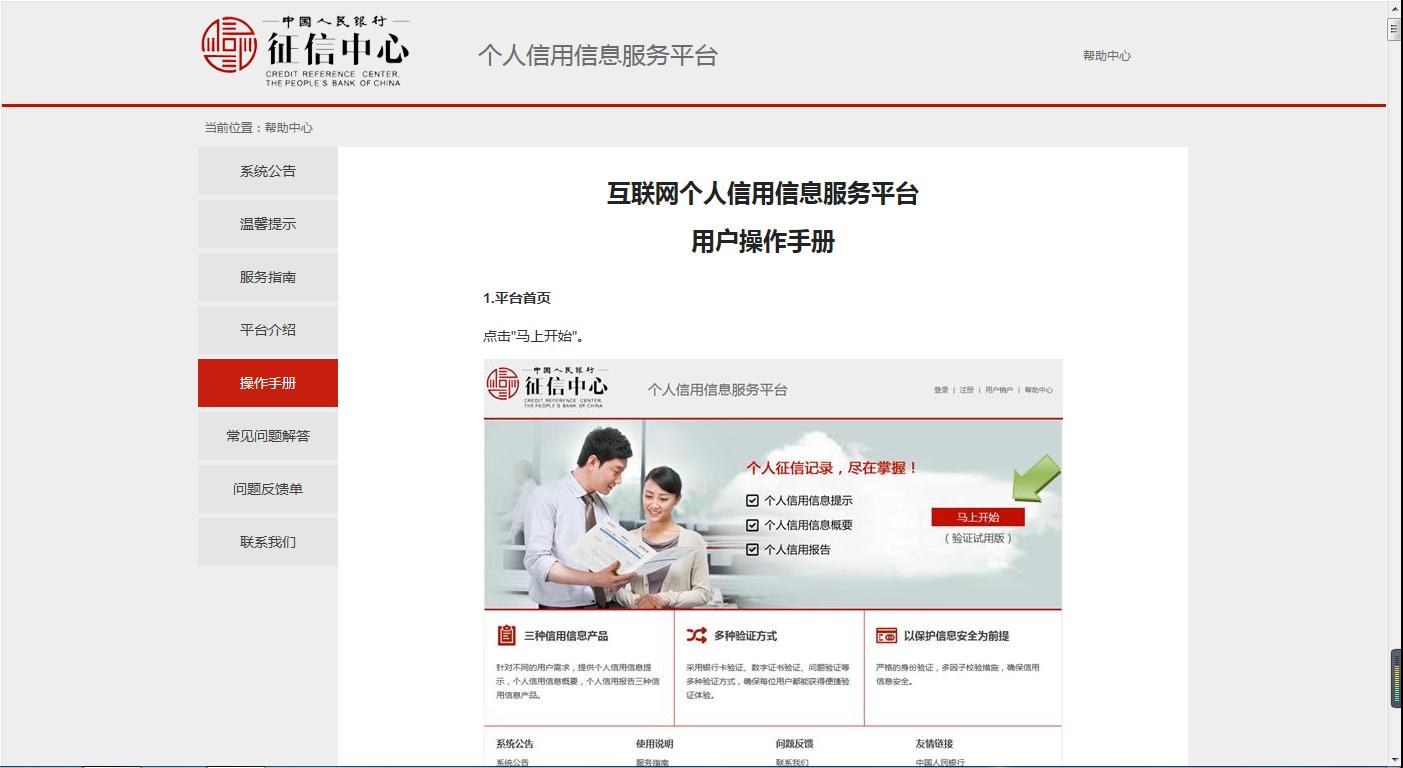
Task: Click the checkbox beside 个人信用信息提示
Action: [752, 501]
